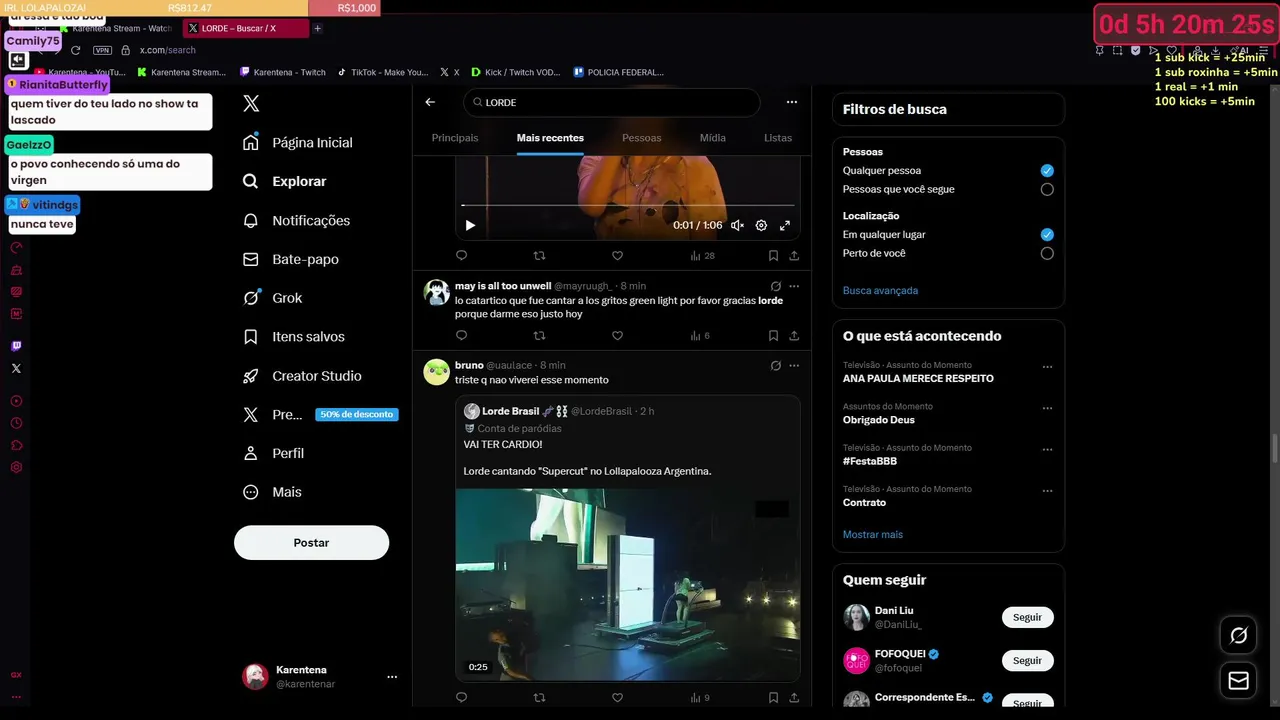This screenshot has height=720, width=1280.
Task: Switch to Mídia tab
Action: coord(713,138)
